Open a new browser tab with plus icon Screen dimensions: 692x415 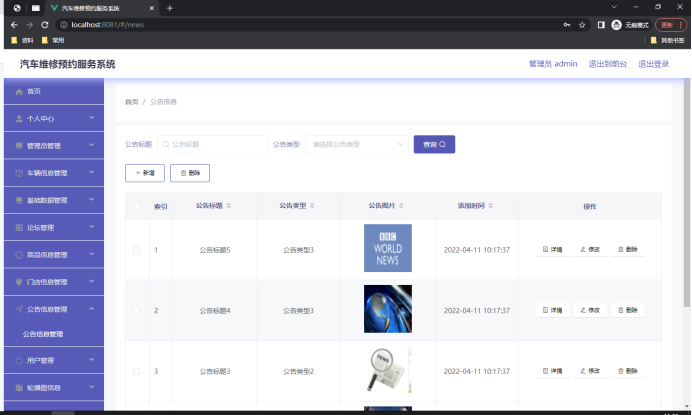170,8
